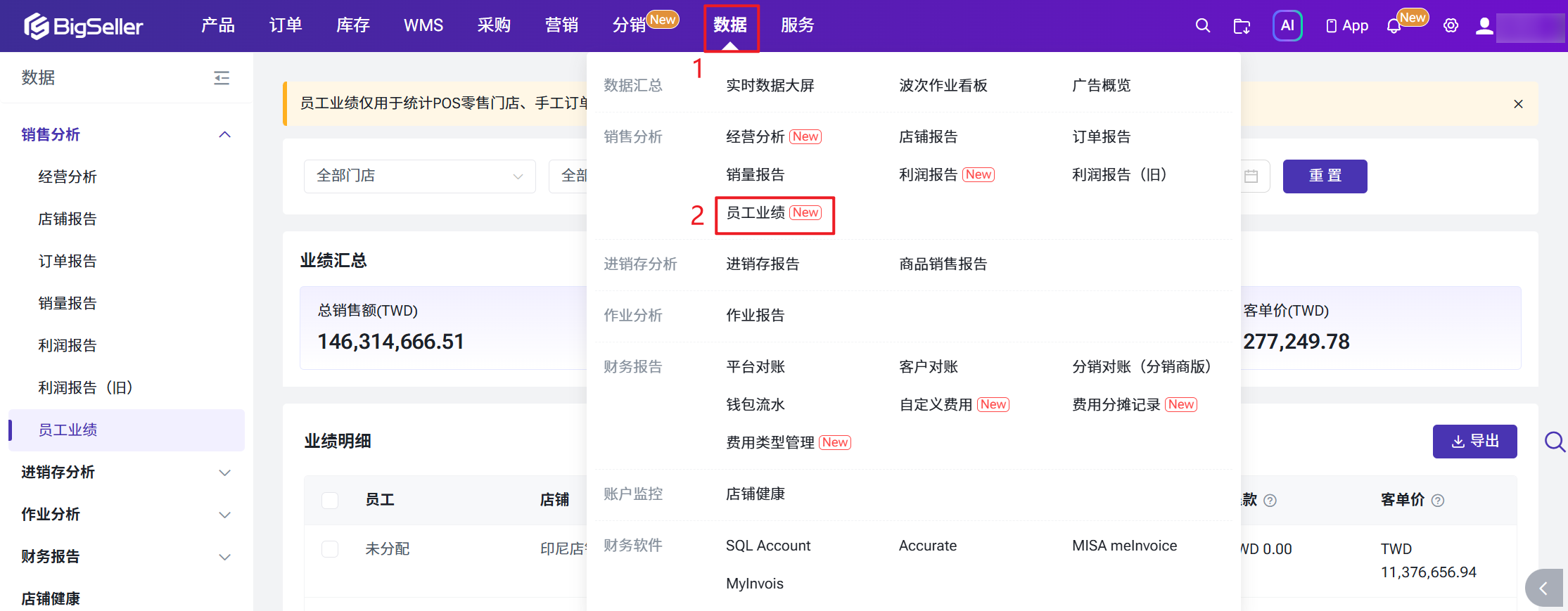The height and width of the screenshot is (611, 1568).
Task: Open the 产品 top menu
Action: coord(218,26)
